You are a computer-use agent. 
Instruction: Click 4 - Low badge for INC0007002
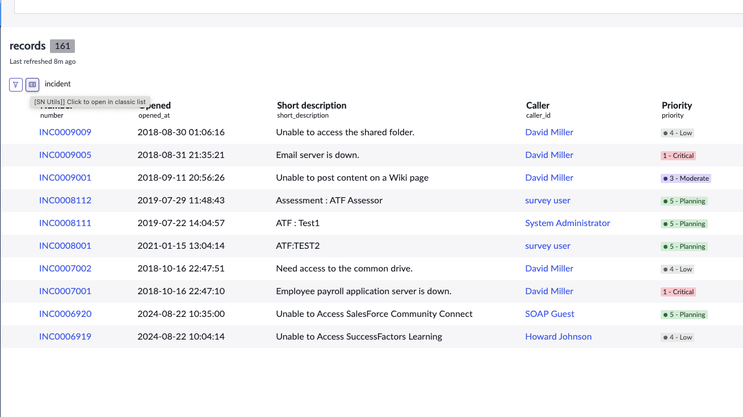677,269
